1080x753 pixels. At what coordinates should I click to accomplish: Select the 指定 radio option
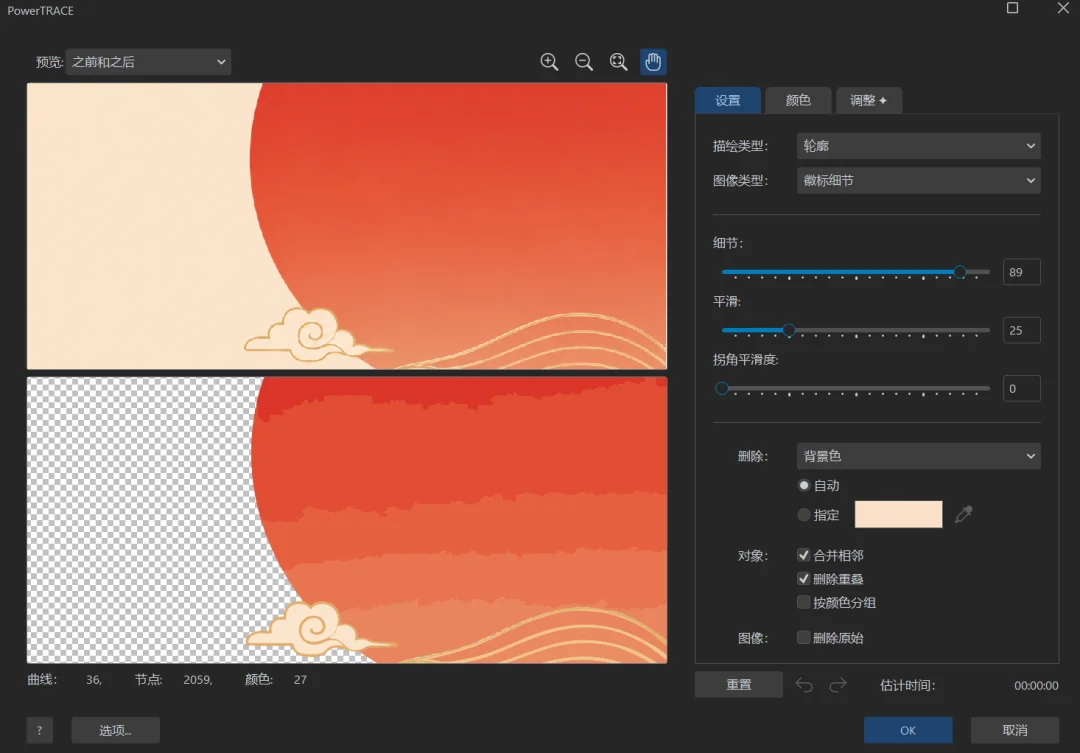tap(803, 515)
